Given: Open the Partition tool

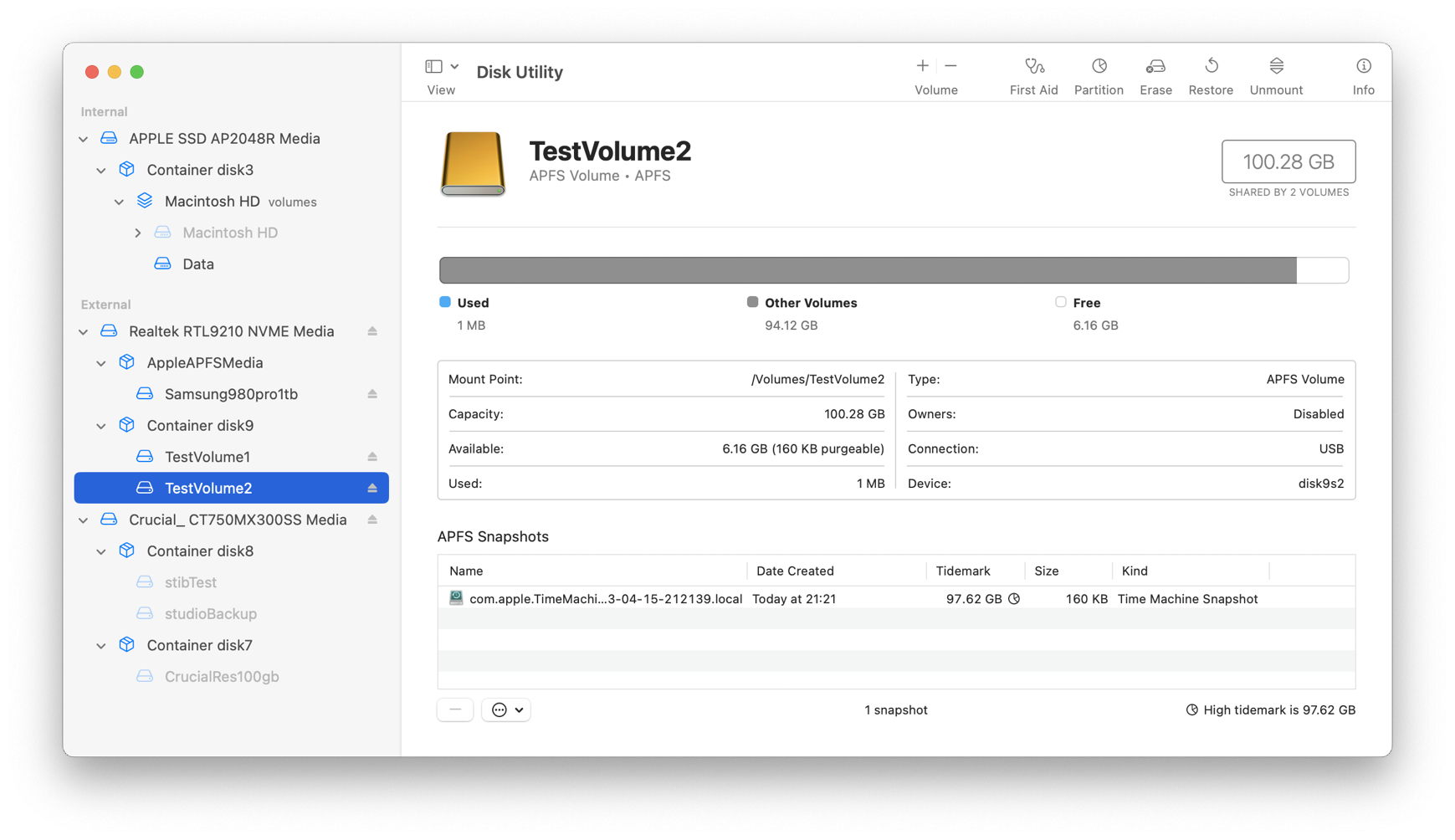Looking at the screenshot, I should click(x=1099, y=74).
